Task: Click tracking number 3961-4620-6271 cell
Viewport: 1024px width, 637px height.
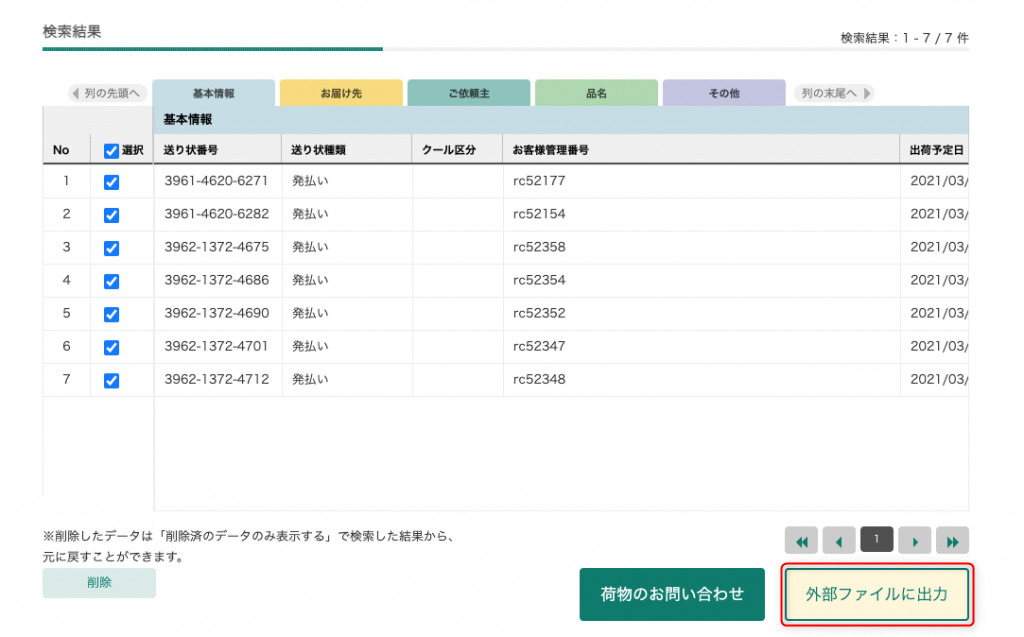Action: (x=217, y=182)
